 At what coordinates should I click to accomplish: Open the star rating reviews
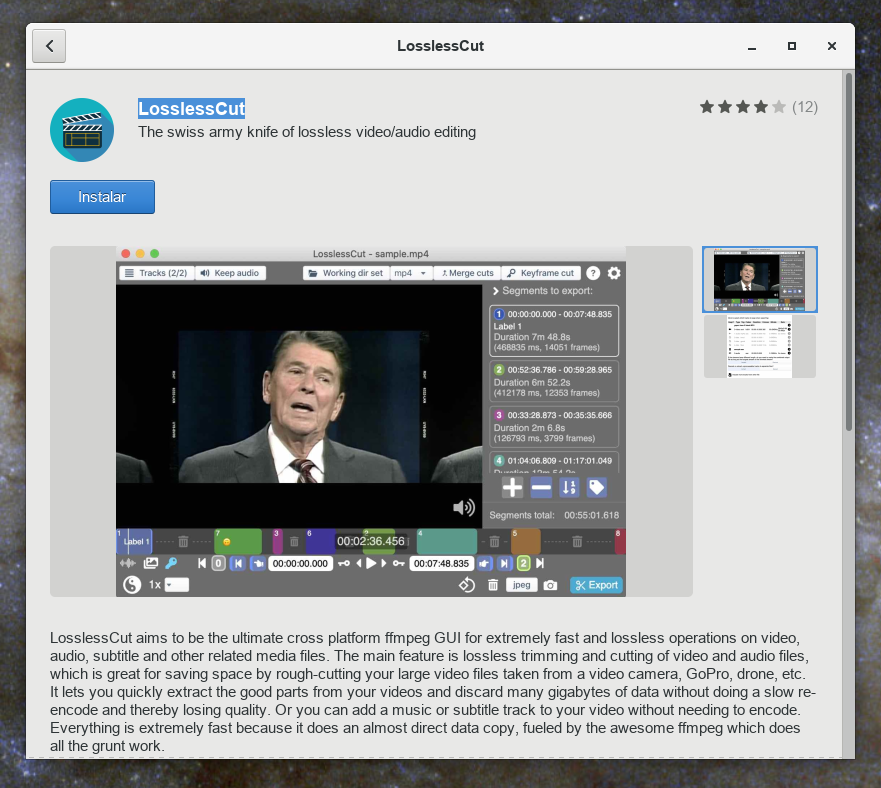742,107
